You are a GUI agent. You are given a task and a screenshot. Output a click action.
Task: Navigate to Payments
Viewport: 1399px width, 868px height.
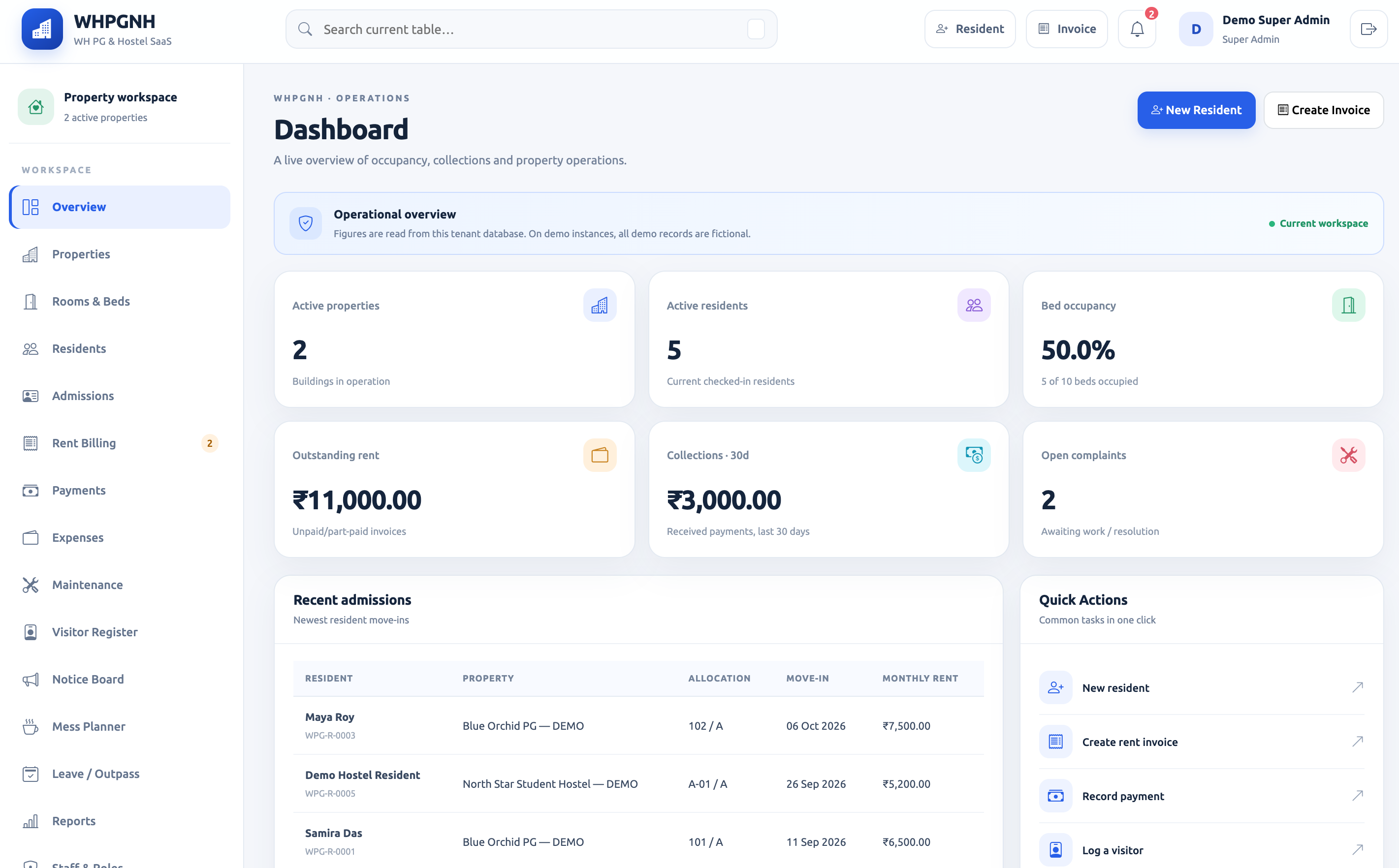120,490
